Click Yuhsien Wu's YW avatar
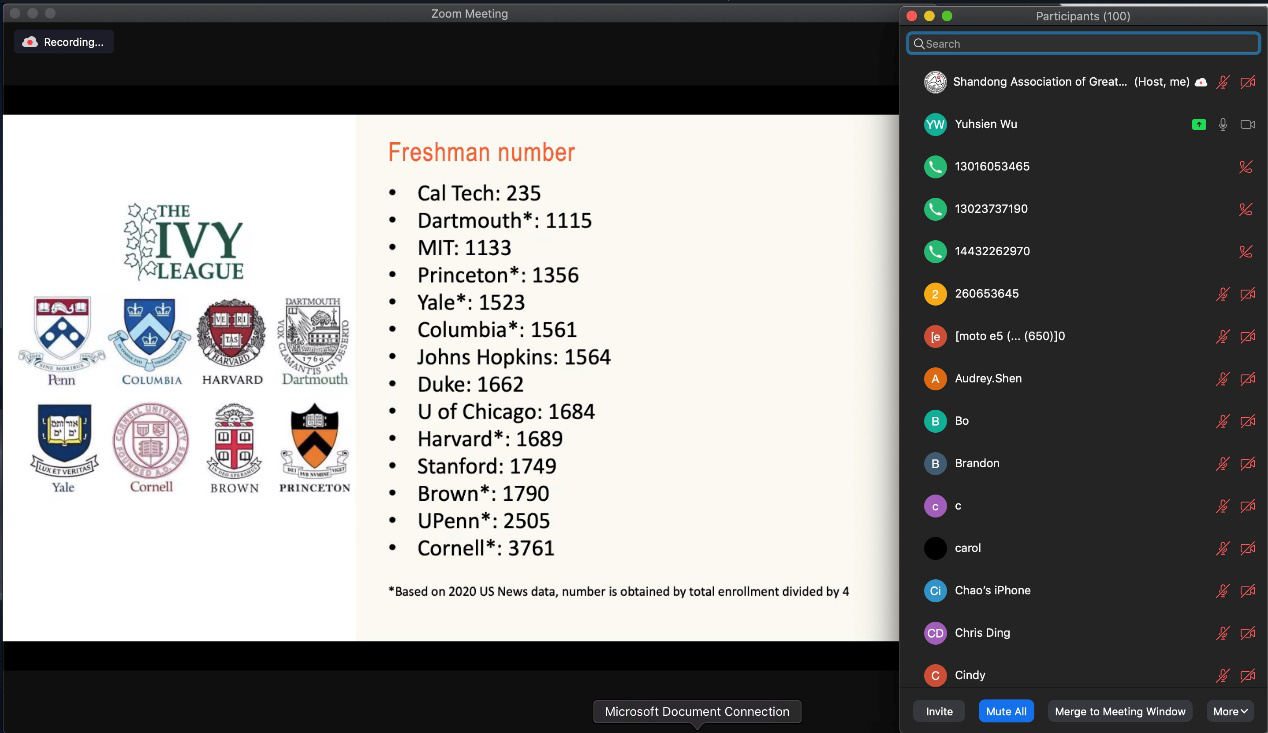The width and height of the screenshot is (1268, 733). click(x=935, y=124)
